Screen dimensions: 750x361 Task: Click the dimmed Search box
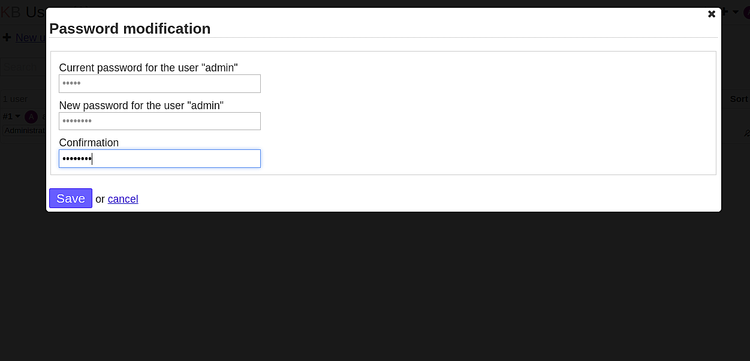[23, 67]
